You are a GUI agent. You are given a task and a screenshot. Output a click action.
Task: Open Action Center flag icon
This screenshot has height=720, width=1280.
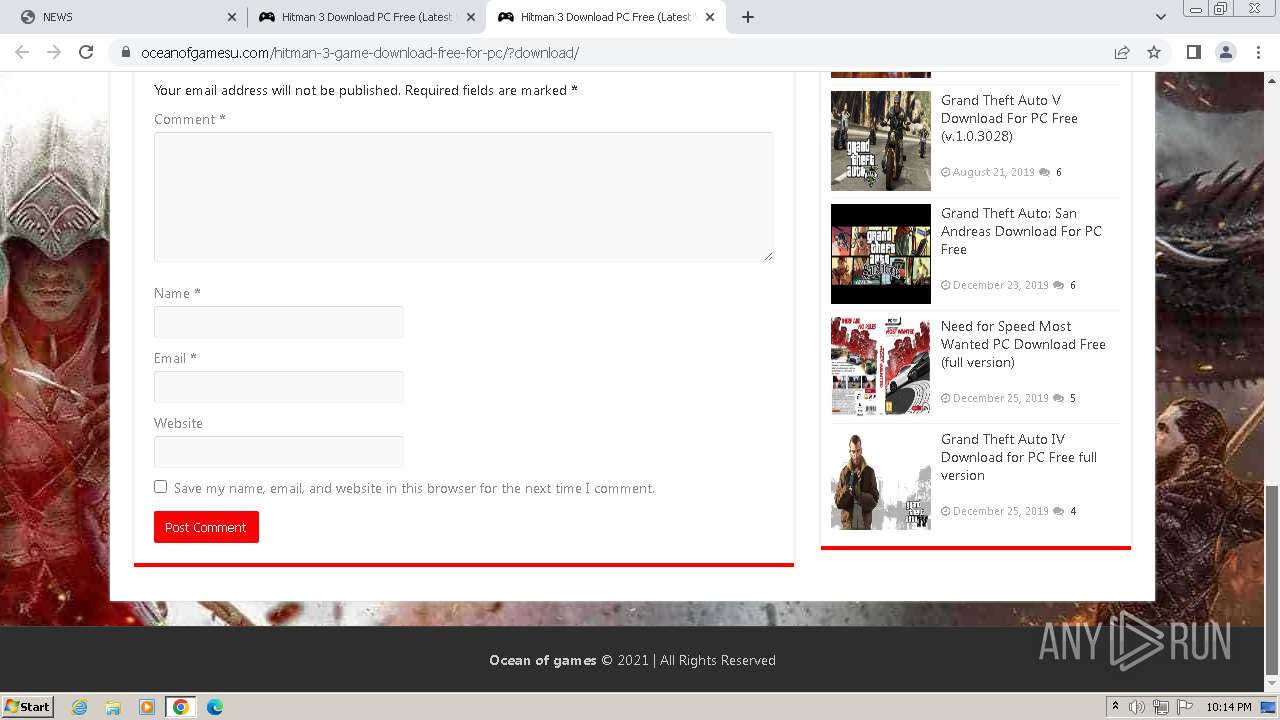(x=1186, y=707)
